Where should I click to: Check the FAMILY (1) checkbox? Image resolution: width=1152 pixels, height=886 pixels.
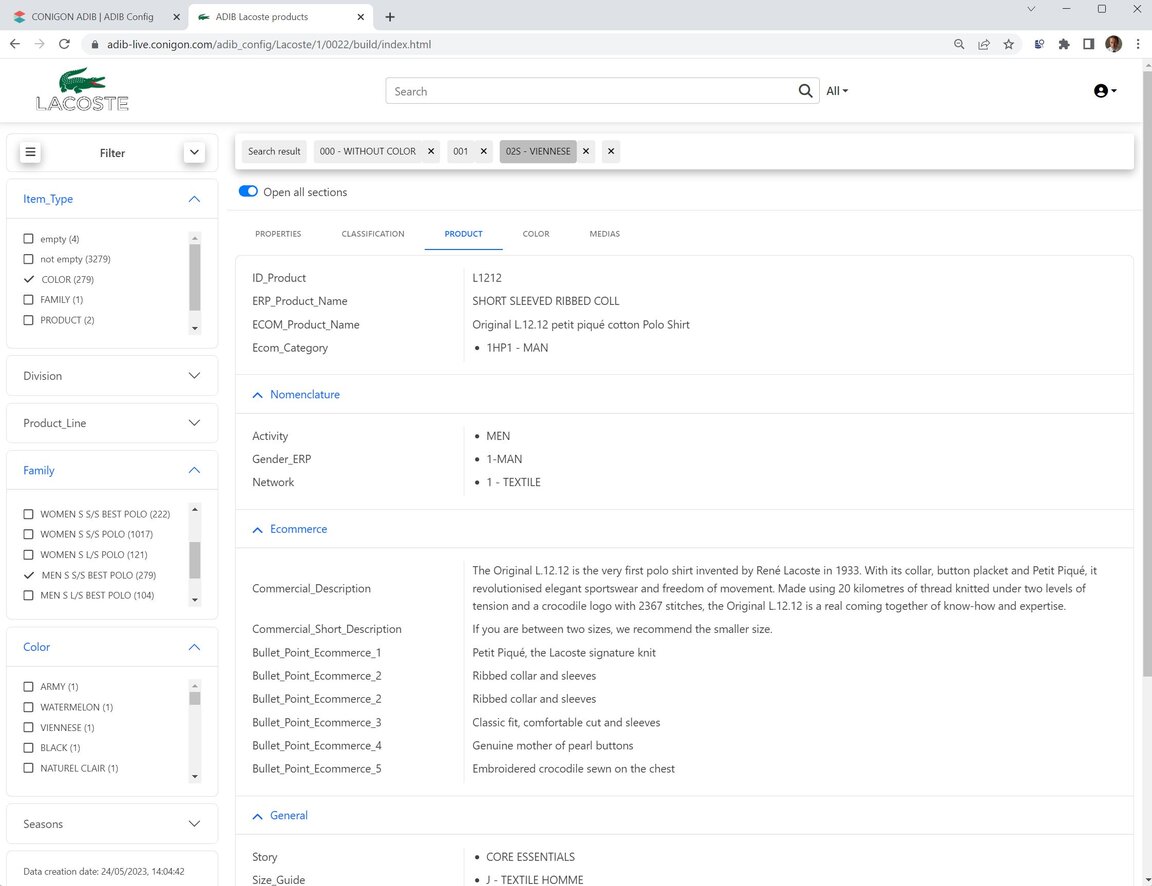click(x=29, y=300)
